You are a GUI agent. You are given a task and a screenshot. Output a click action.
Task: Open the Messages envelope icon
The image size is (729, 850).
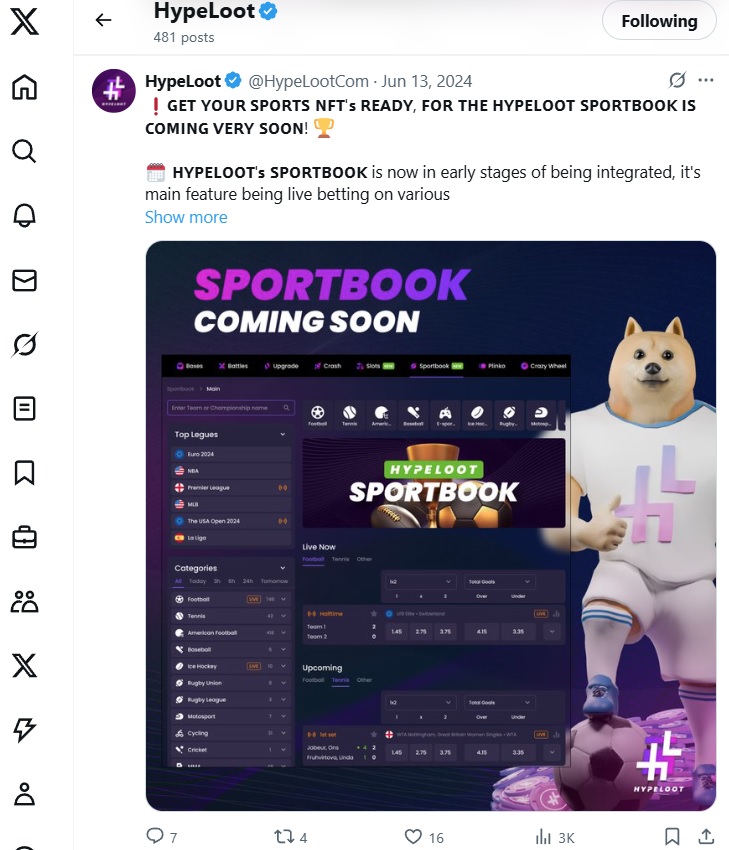point(24,280)
